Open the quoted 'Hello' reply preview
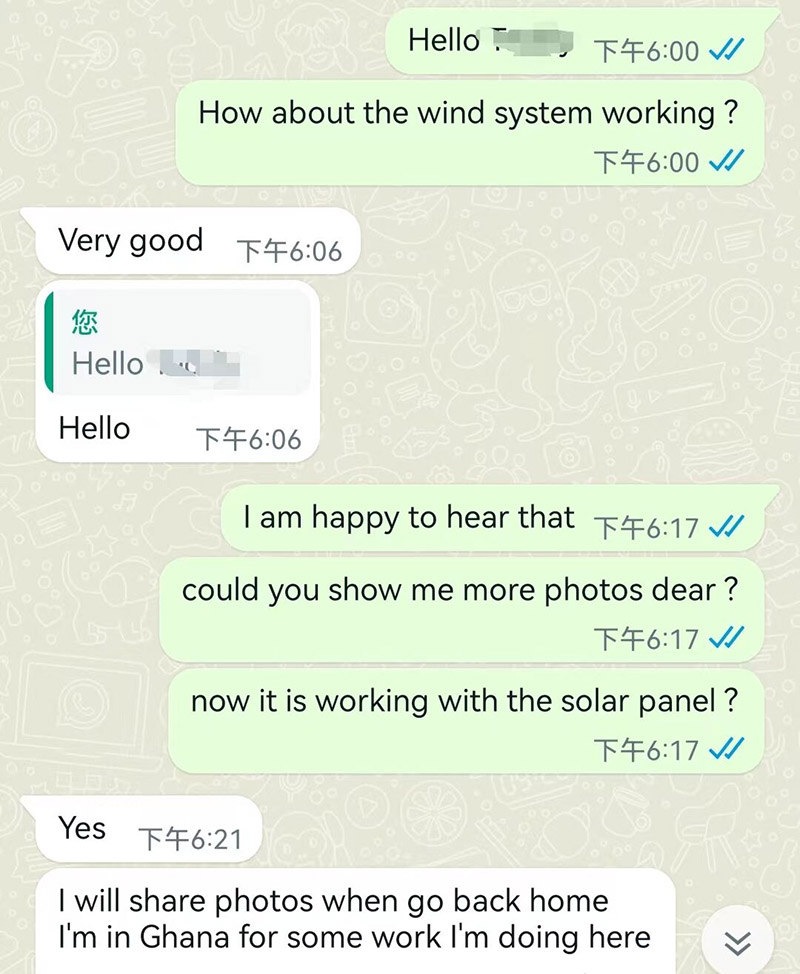Image resolution: width=800 pixels, height=974 pixels. click(178, 343)
